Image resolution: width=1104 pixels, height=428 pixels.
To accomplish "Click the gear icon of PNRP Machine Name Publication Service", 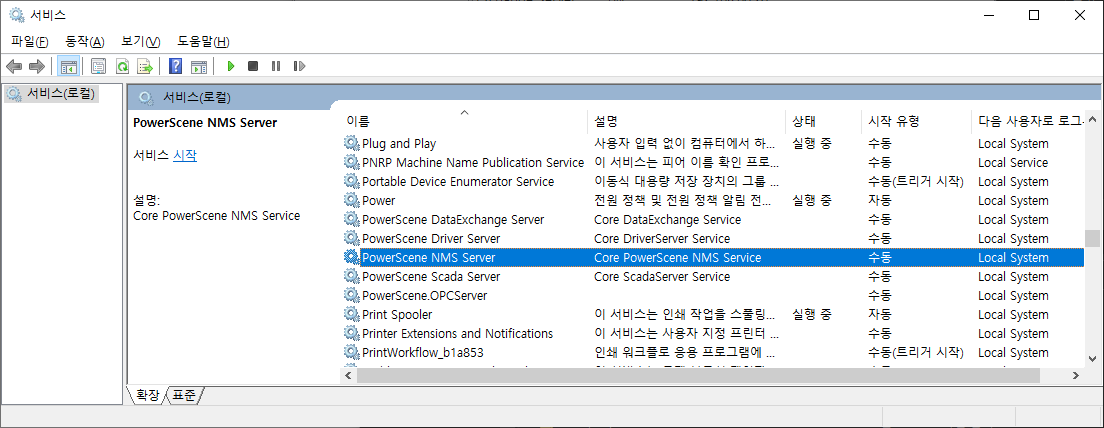I will 351,163.
